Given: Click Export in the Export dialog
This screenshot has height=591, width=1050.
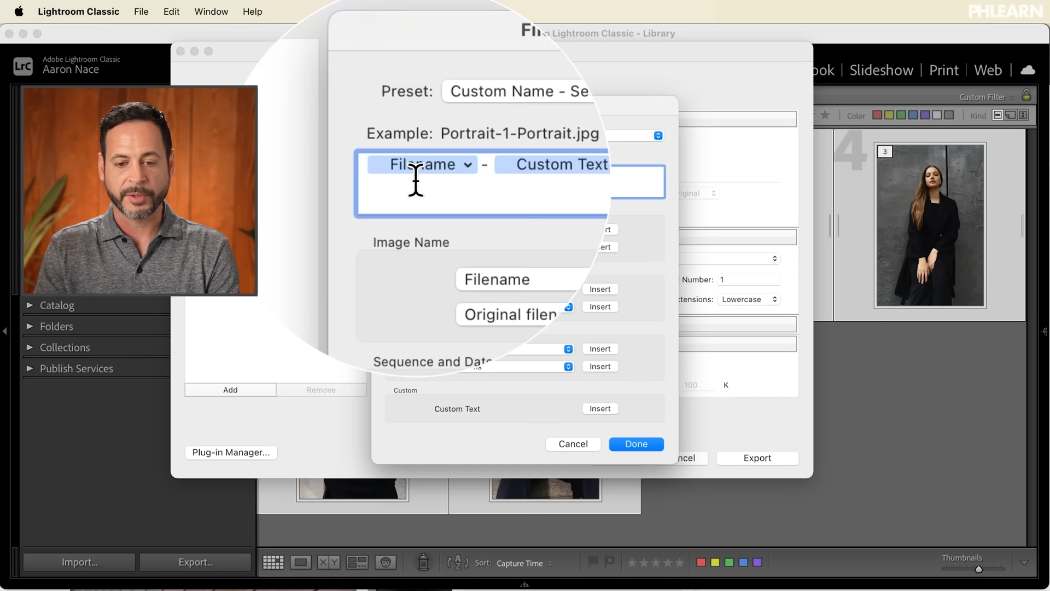Looking at the screenshot, I should (x=757, y=458).
